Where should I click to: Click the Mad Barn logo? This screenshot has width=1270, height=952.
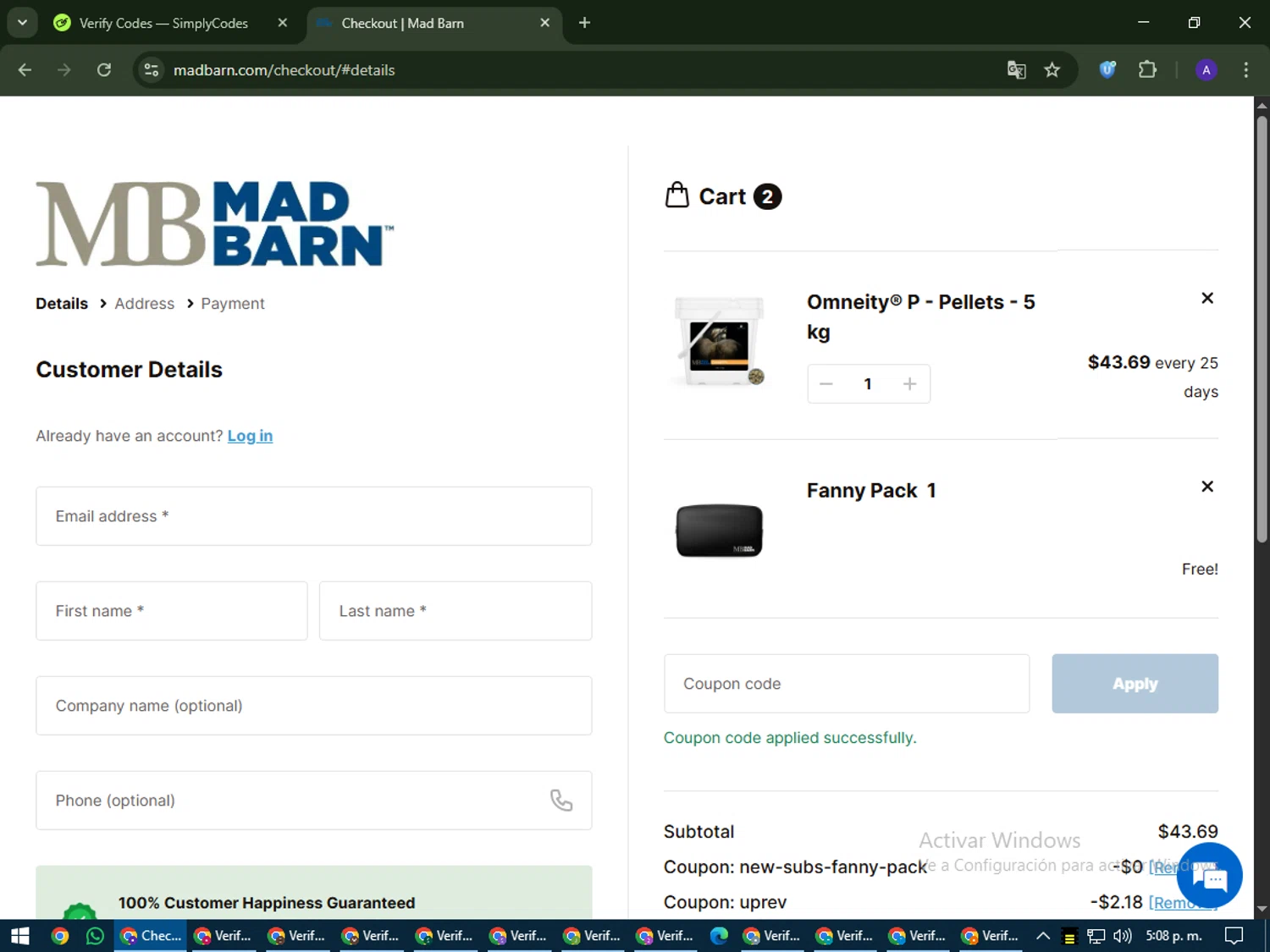pos(214,224)
